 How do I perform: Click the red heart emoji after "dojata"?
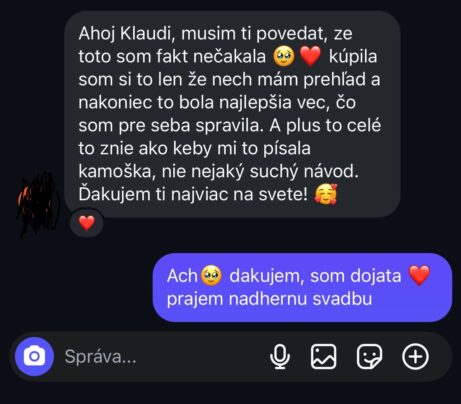coord(420,276)
